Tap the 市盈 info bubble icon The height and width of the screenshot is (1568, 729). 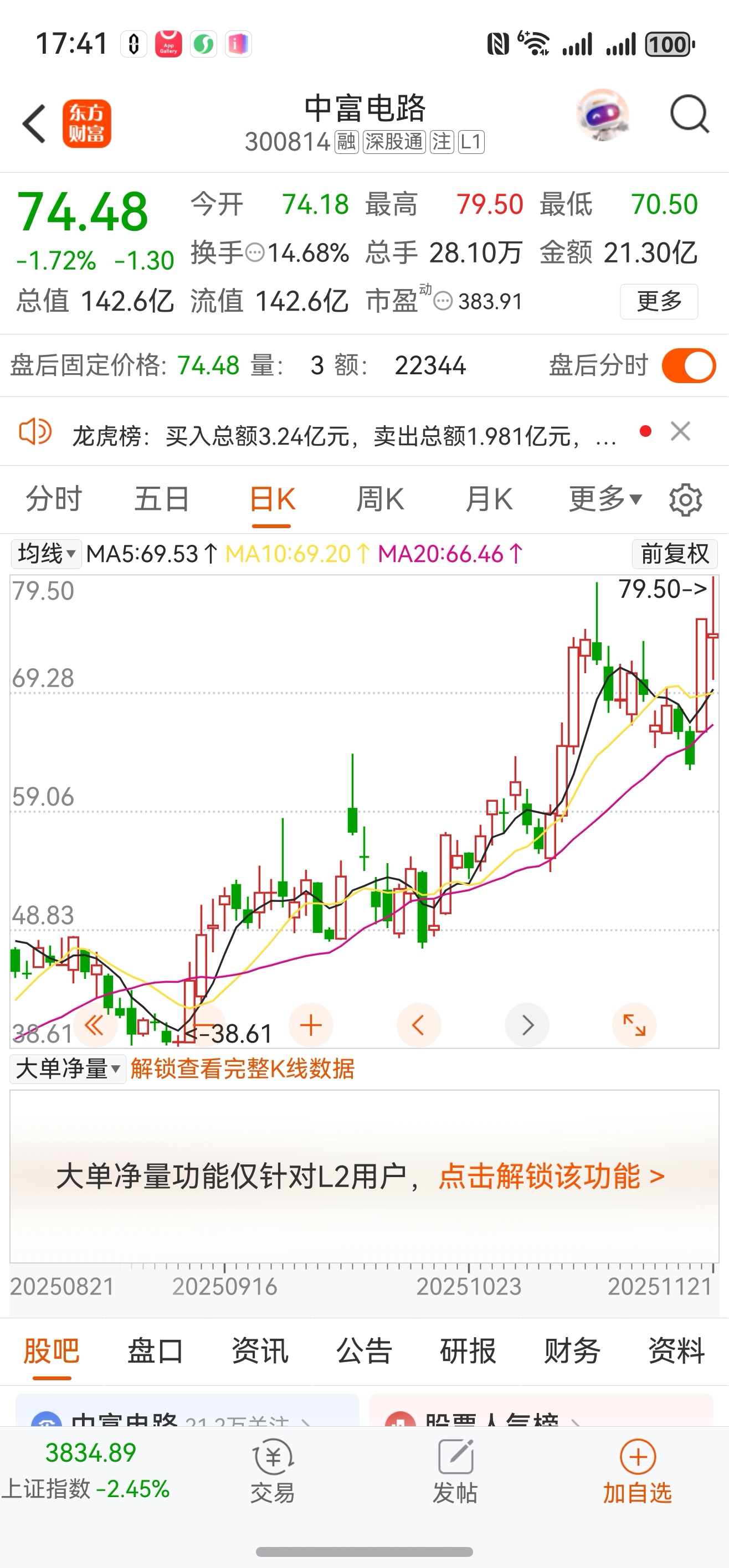443,301
